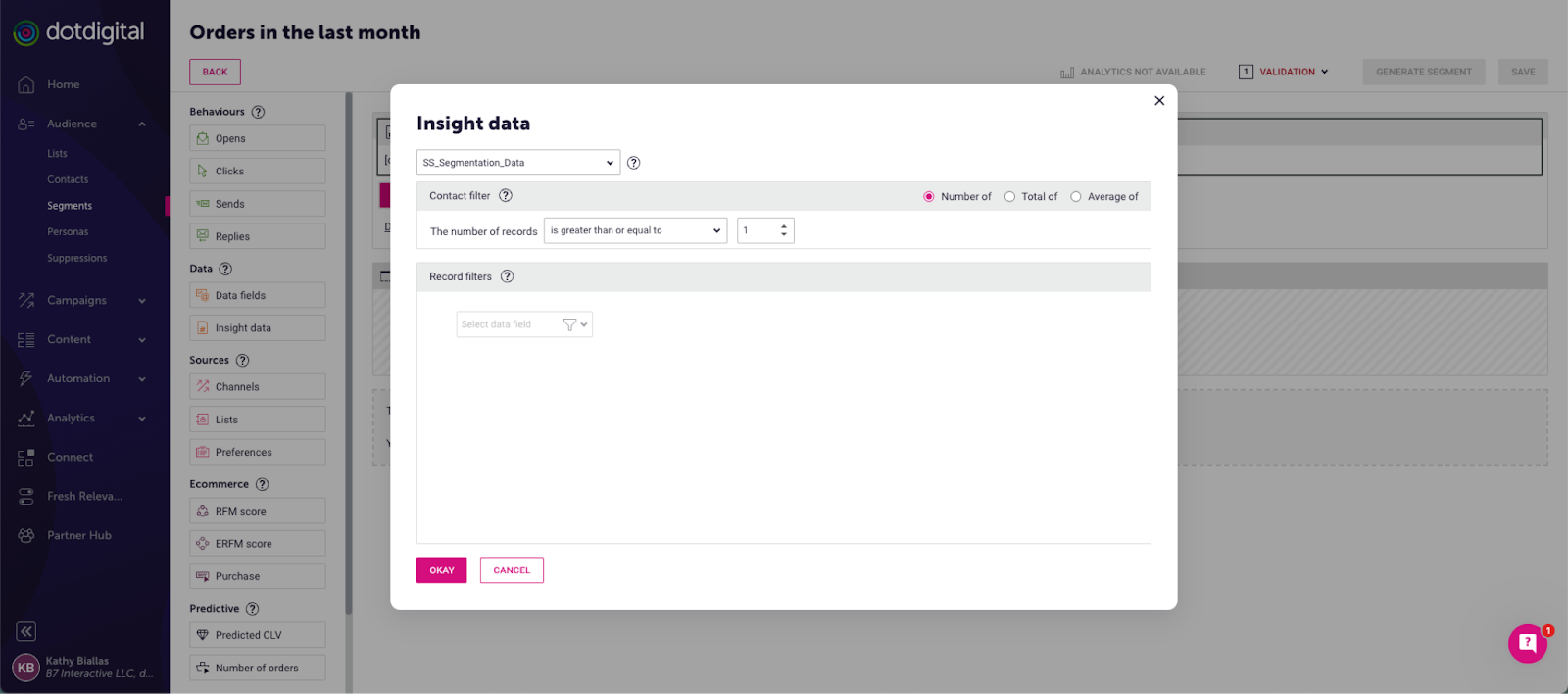Click the number of records input field
Screen dimensions: 1568x694
(x=758, y=231)
